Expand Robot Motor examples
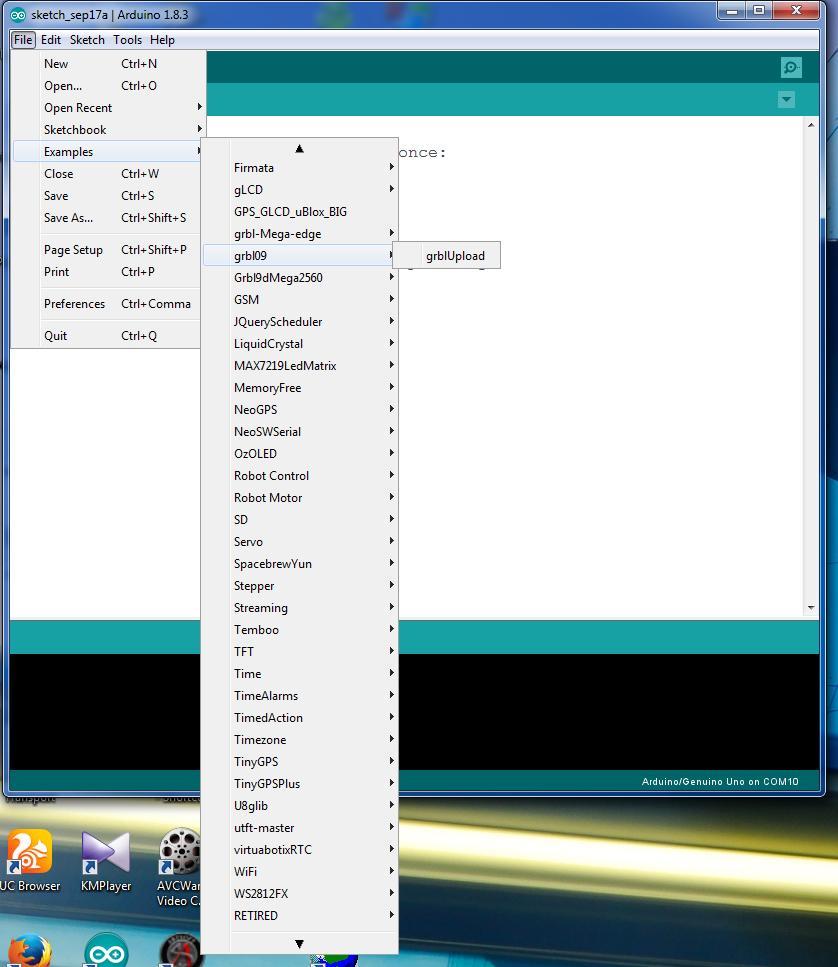Image resolution: width=838 pixels, height=967 pixels. click(300, 498)
